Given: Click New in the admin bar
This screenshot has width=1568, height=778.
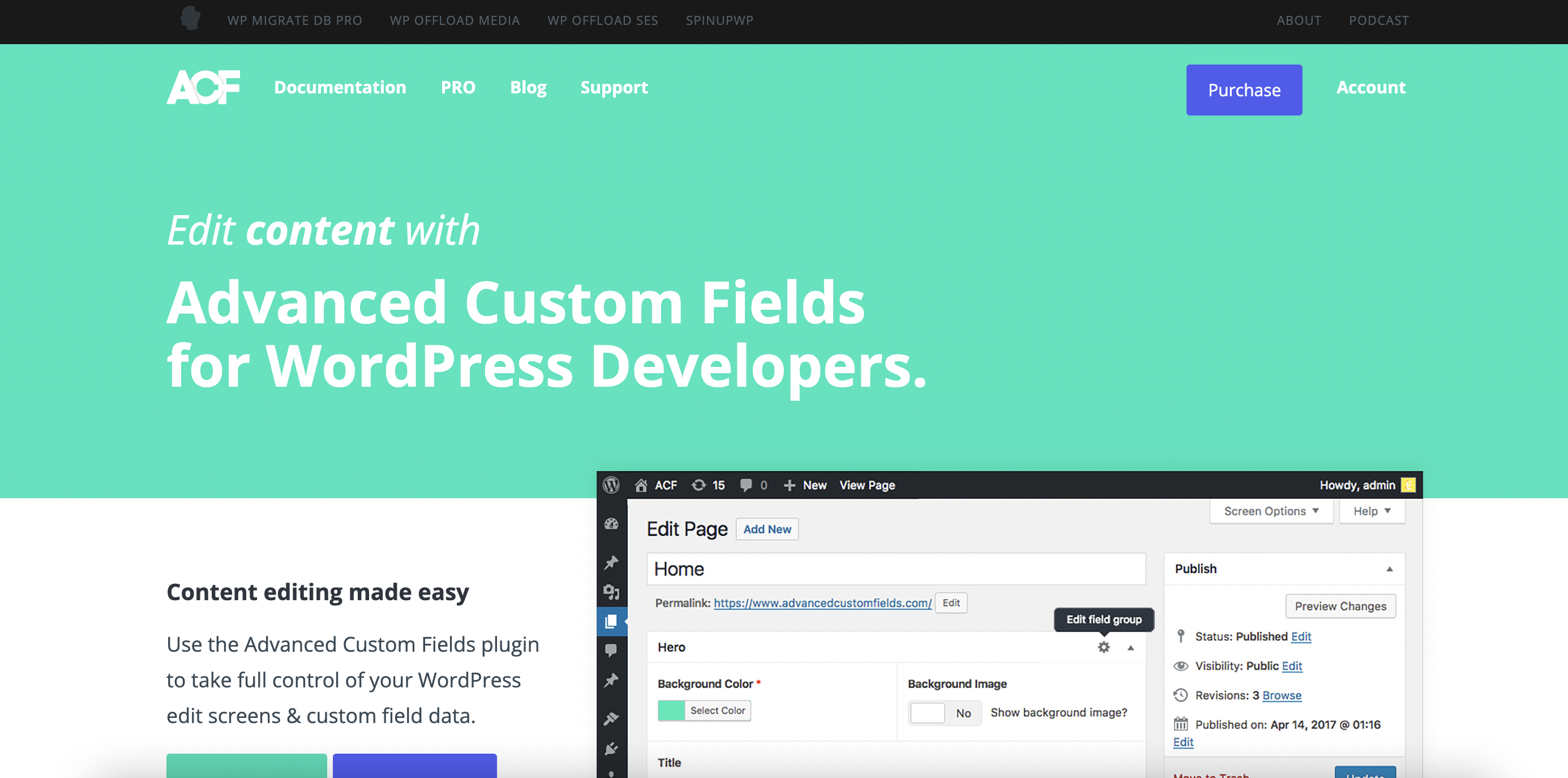Looking at the screenshot, I should 815,485.
